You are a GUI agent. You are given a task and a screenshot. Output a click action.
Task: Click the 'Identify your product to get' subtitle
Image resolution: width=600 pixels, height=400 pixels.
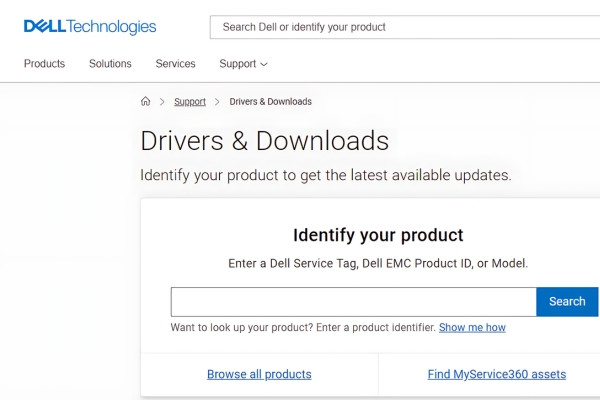tap(326, 175)
